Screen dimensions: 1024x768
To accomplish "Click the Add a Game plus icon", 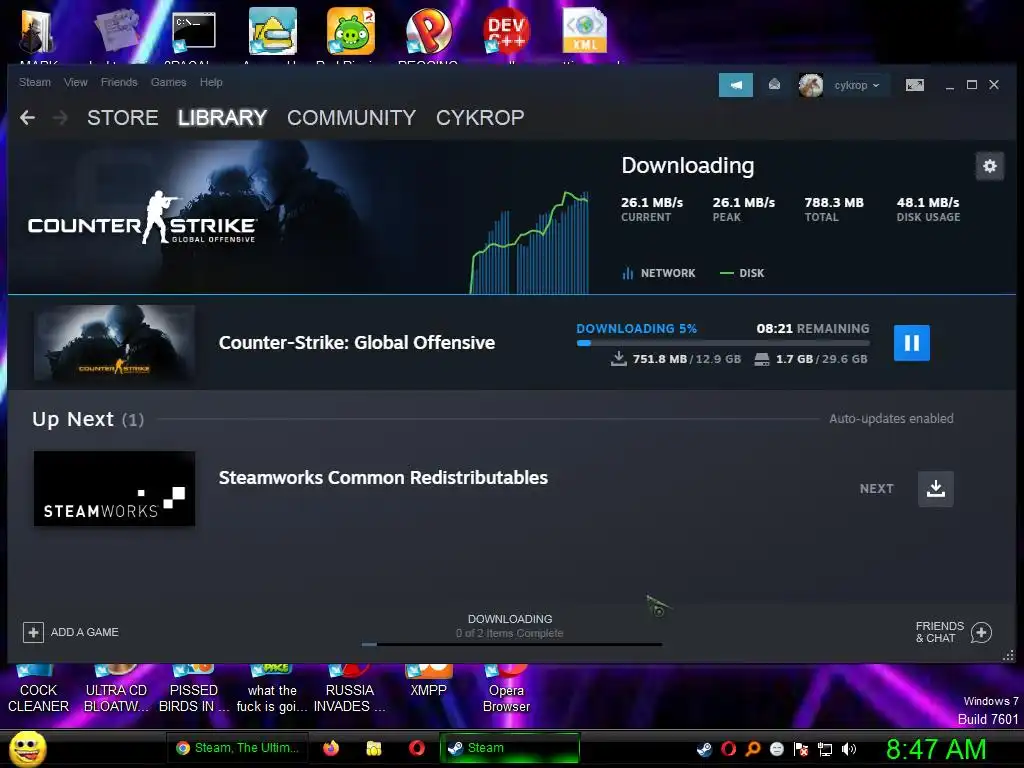I will pos(33,632).
